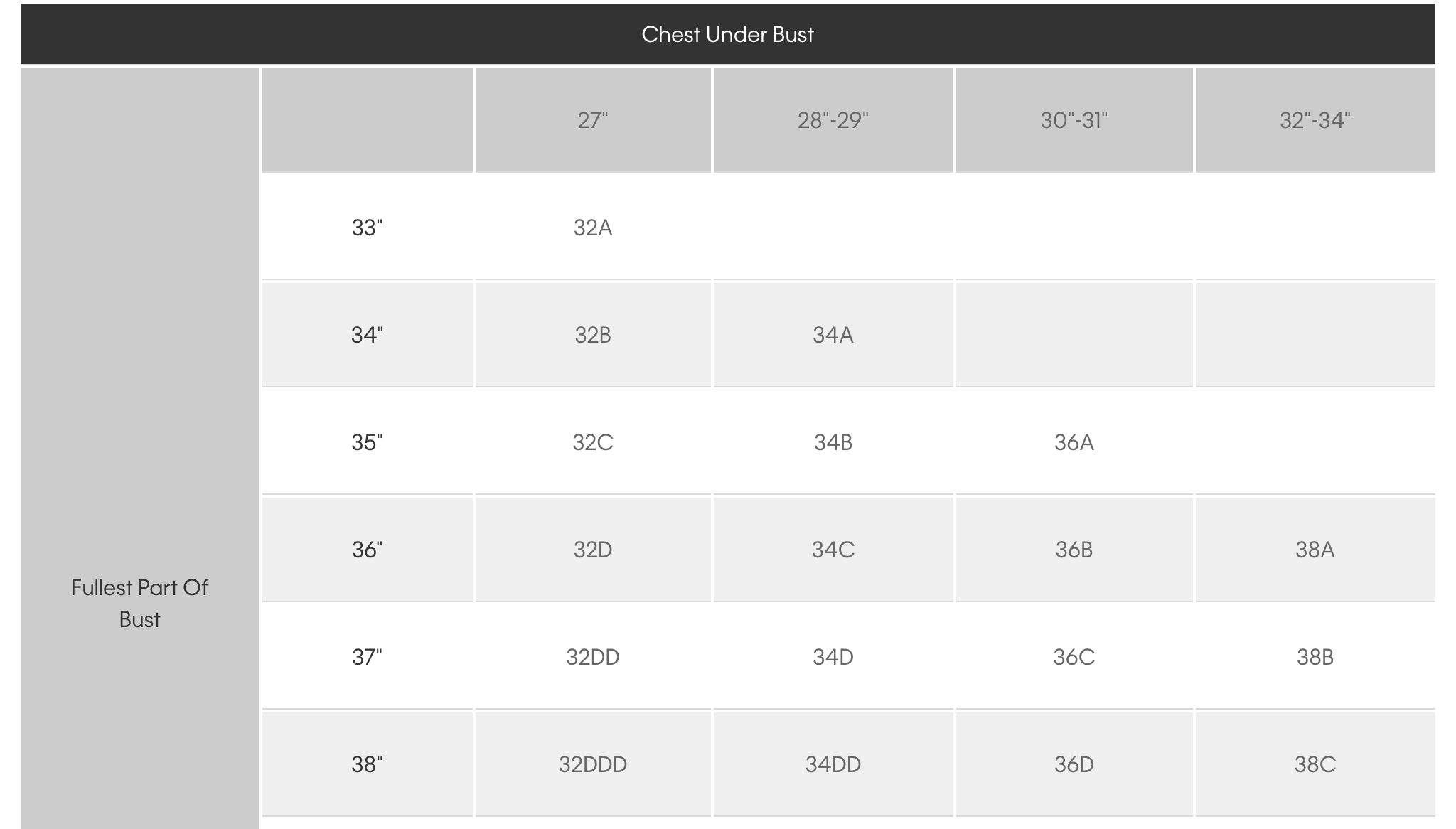Select the 32C size cell

[x=592, y=442]
